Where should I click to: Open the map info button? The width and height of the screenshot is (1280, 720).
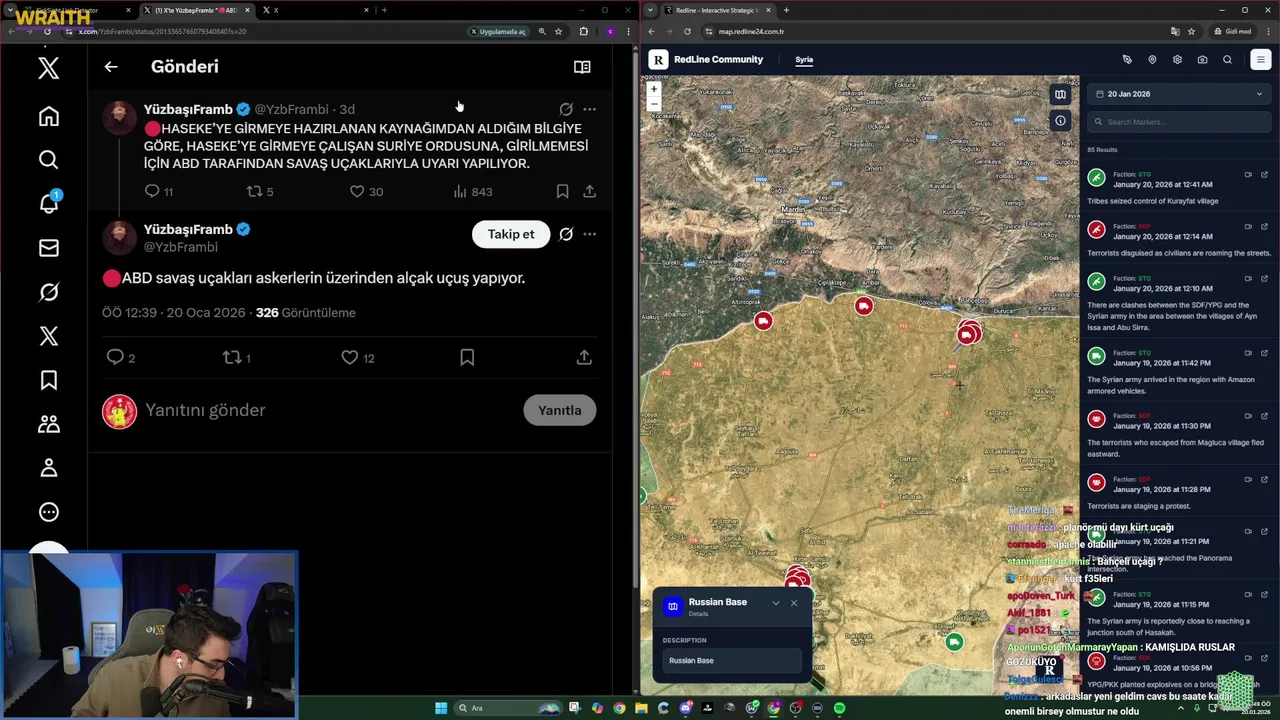[x=1060, y=121]
